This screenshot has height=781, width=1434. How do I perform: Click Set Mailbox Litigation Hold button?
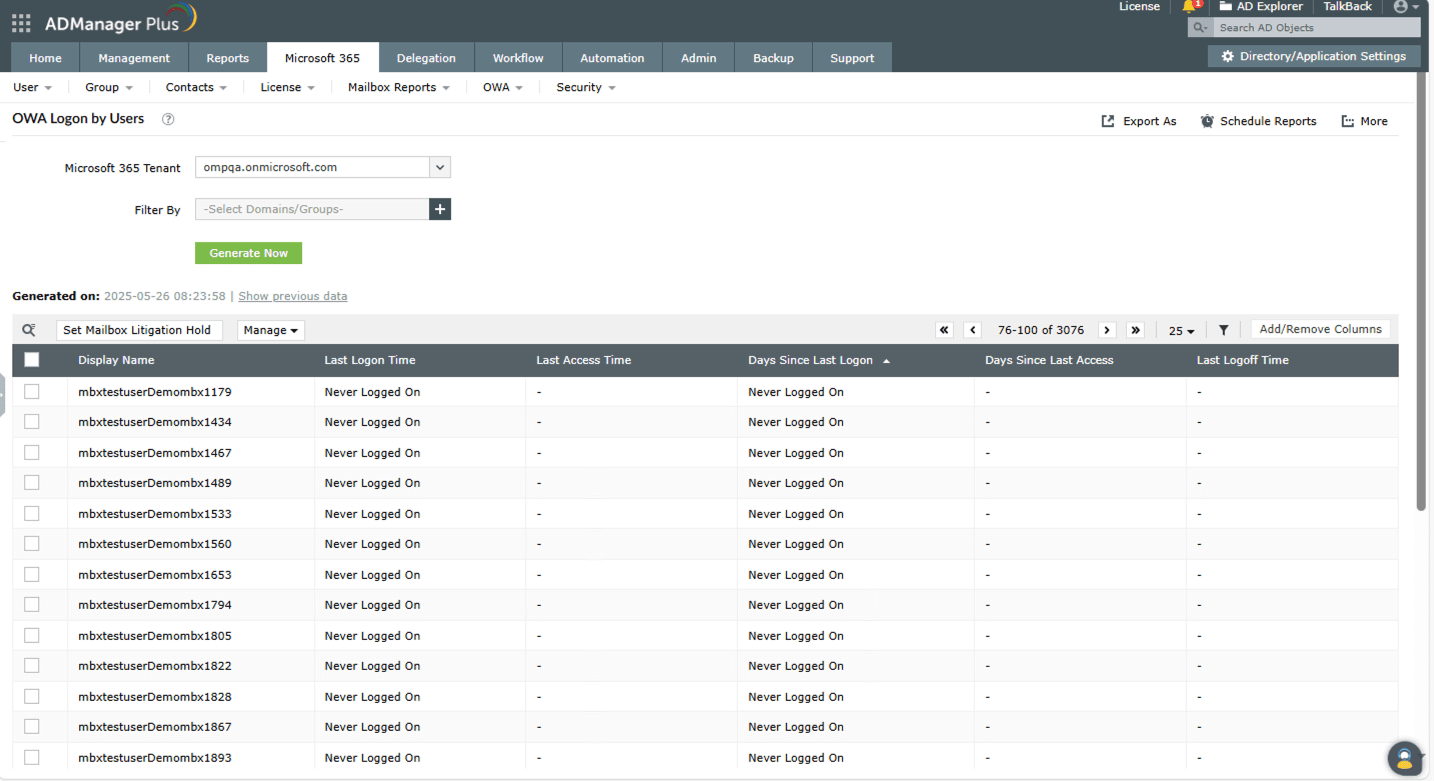tap(137, 330)
